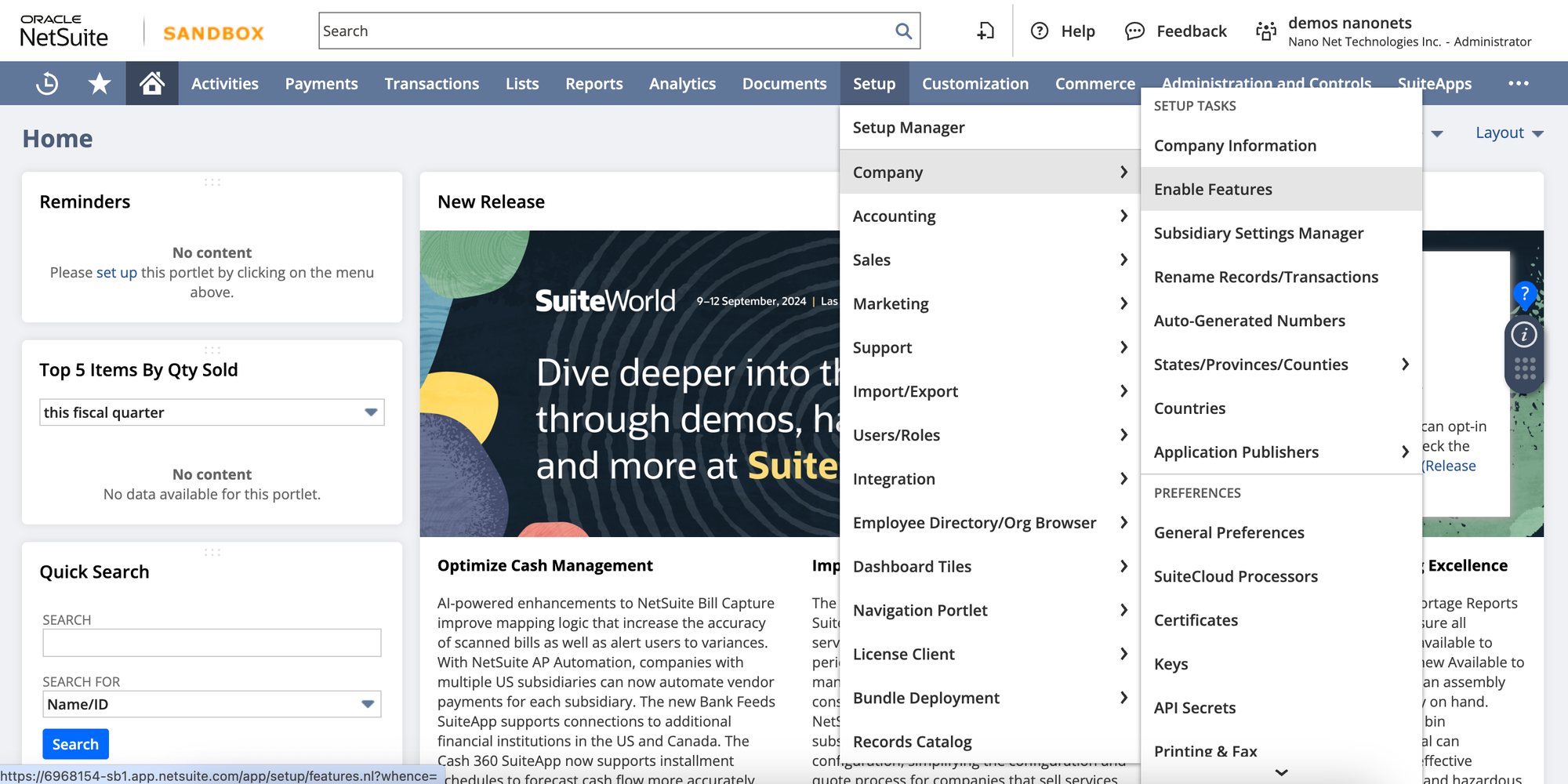Click the blue question mark badge
Screen dimensions: 1568x784
coord(1524,294)
